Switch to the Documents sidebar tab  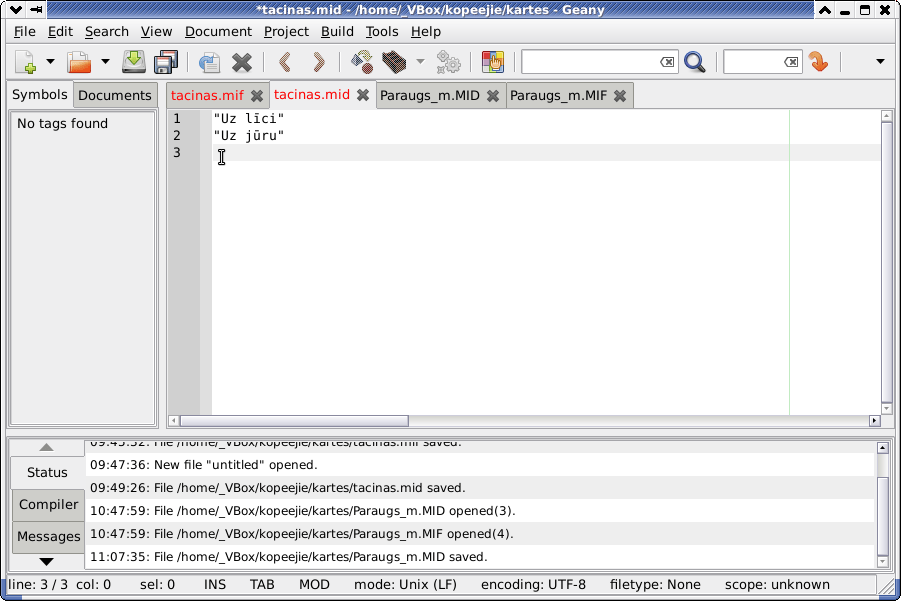click(x=115, y=95)
